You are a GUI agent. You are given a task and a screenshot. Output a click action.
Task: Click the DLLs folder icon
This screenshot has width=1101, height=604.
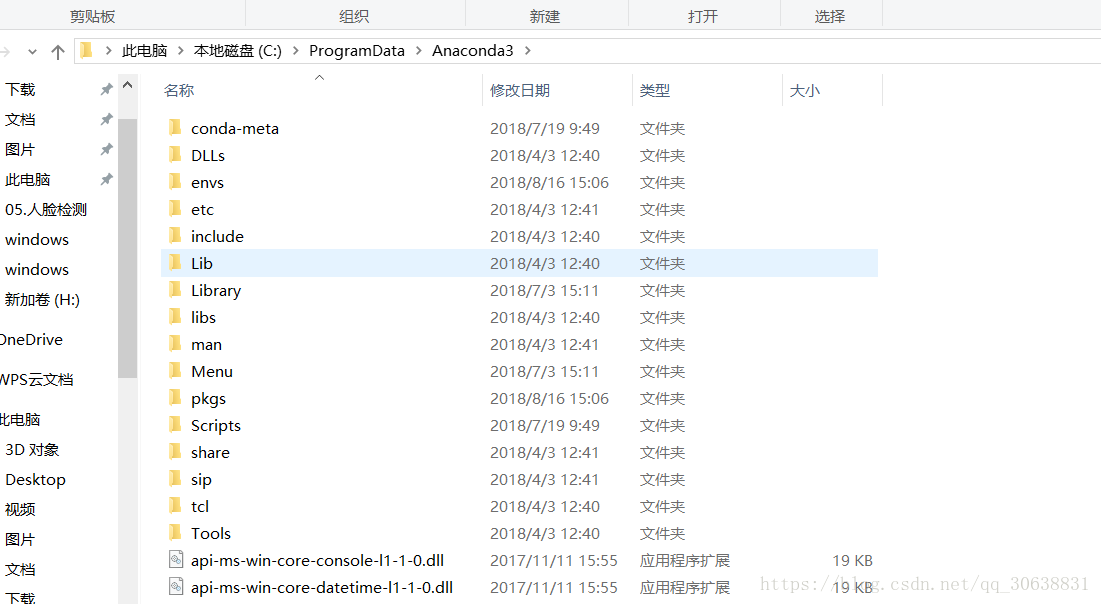point(175,155)
